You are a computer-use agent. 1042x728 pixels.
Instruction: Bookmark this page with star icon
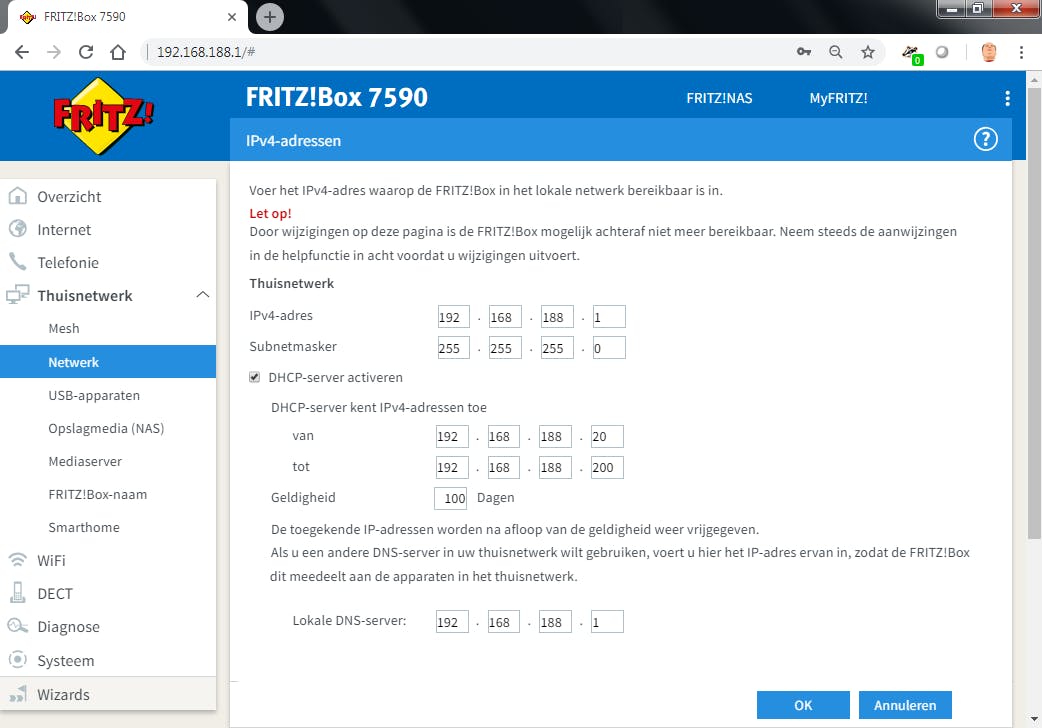tap(867, 52)
